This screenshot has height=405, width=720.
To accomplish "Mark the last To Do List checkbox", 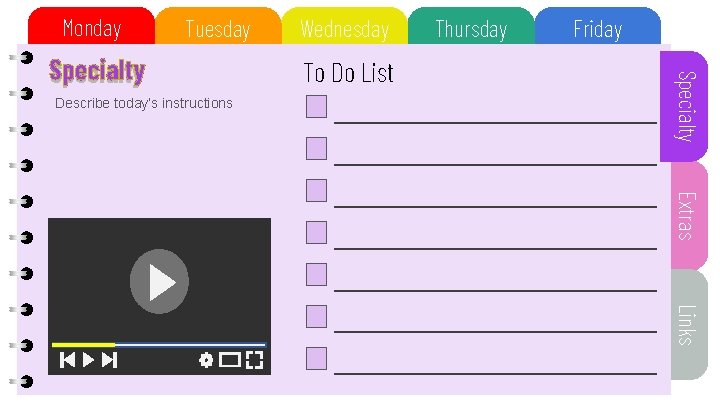I will [x=316, y=358].
